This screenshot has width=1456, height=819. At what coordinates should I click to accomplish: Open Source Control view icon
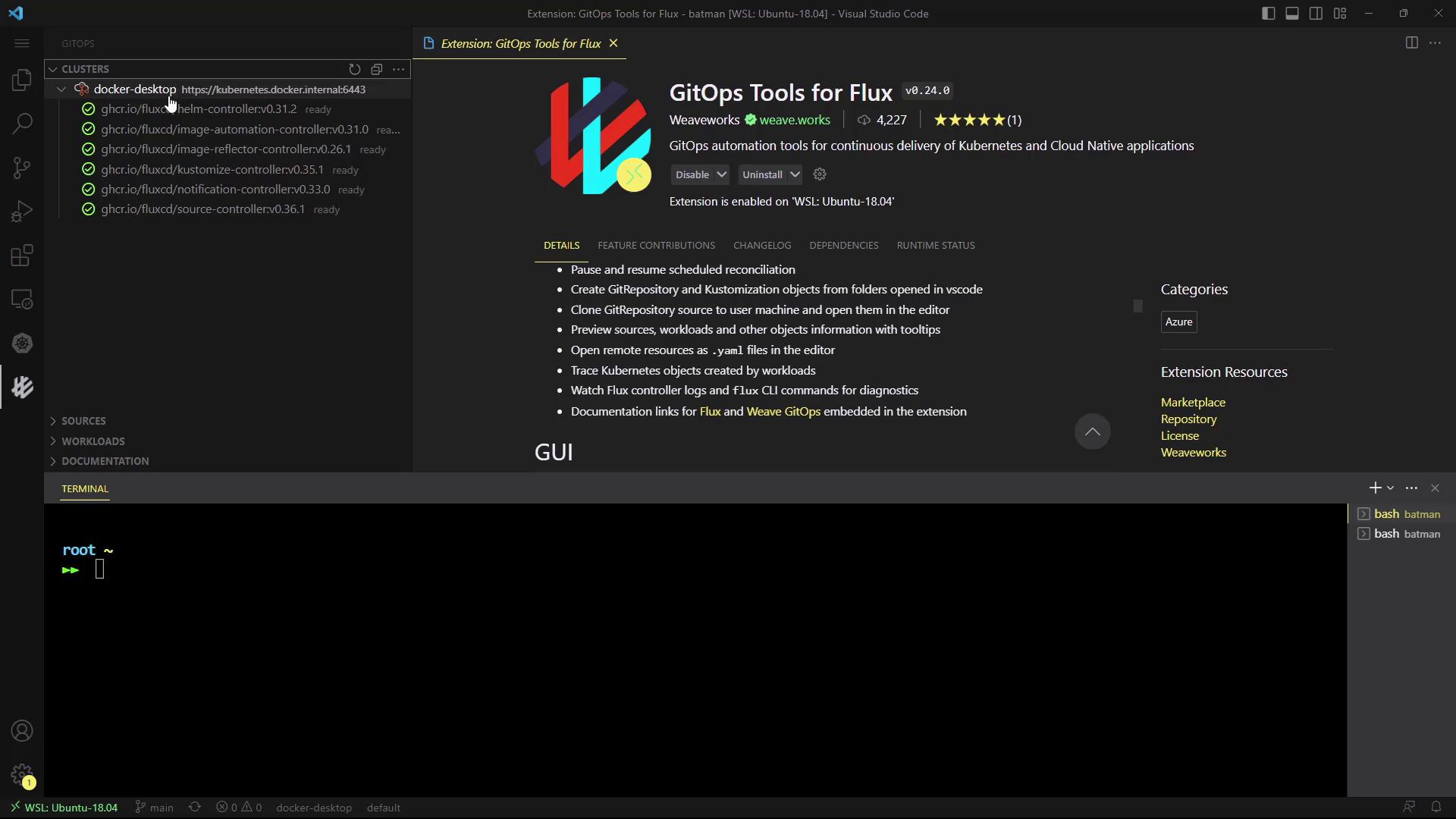click(22, 168)
